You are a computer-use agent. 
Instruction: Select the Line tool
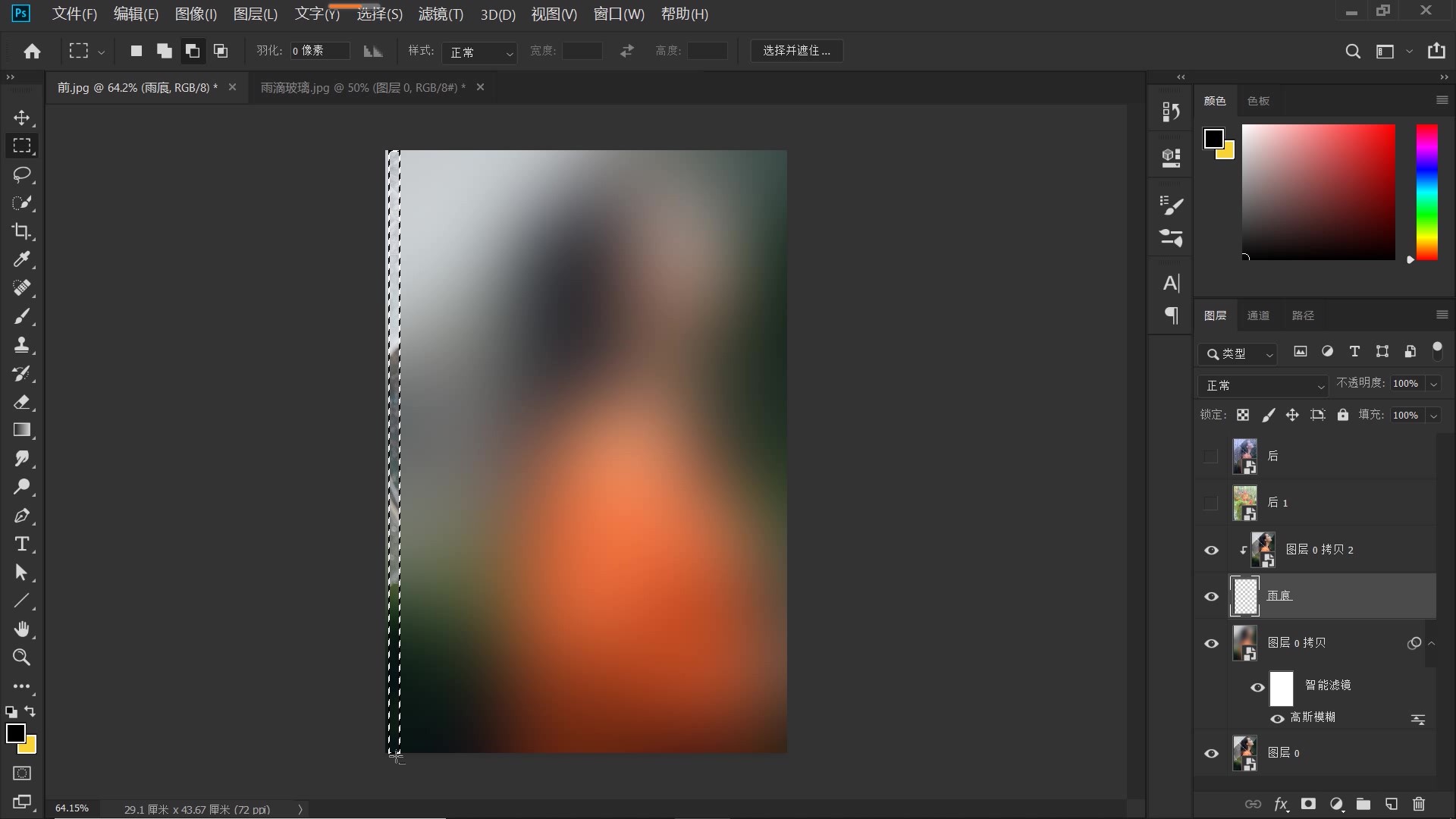tap(22, 601)
